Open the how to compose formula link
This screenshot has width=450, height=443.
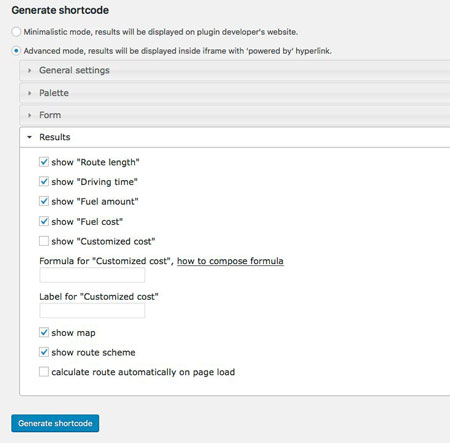(x=230, y=261)
